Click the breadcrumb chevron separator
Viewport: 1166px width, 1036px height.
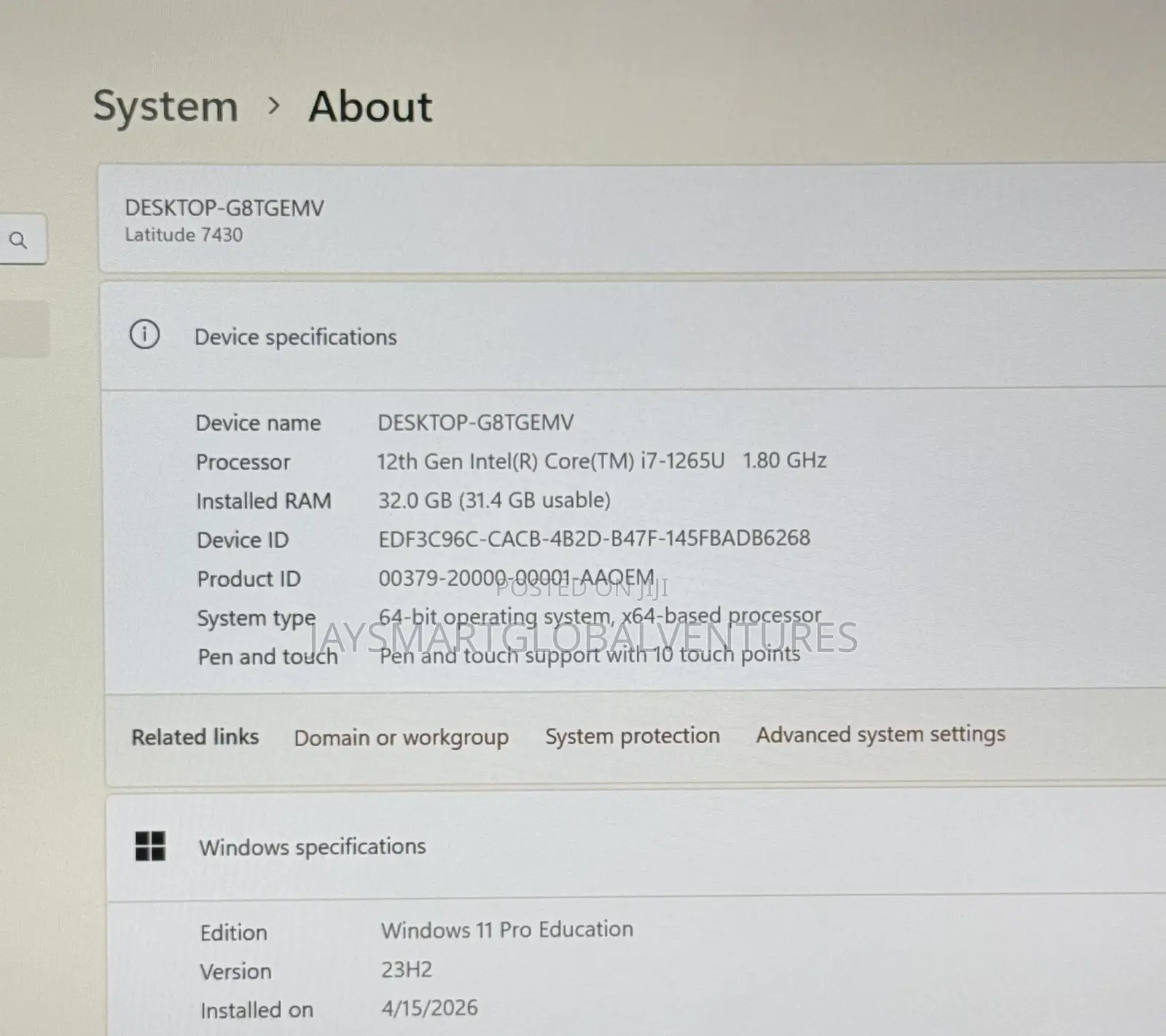274,106
